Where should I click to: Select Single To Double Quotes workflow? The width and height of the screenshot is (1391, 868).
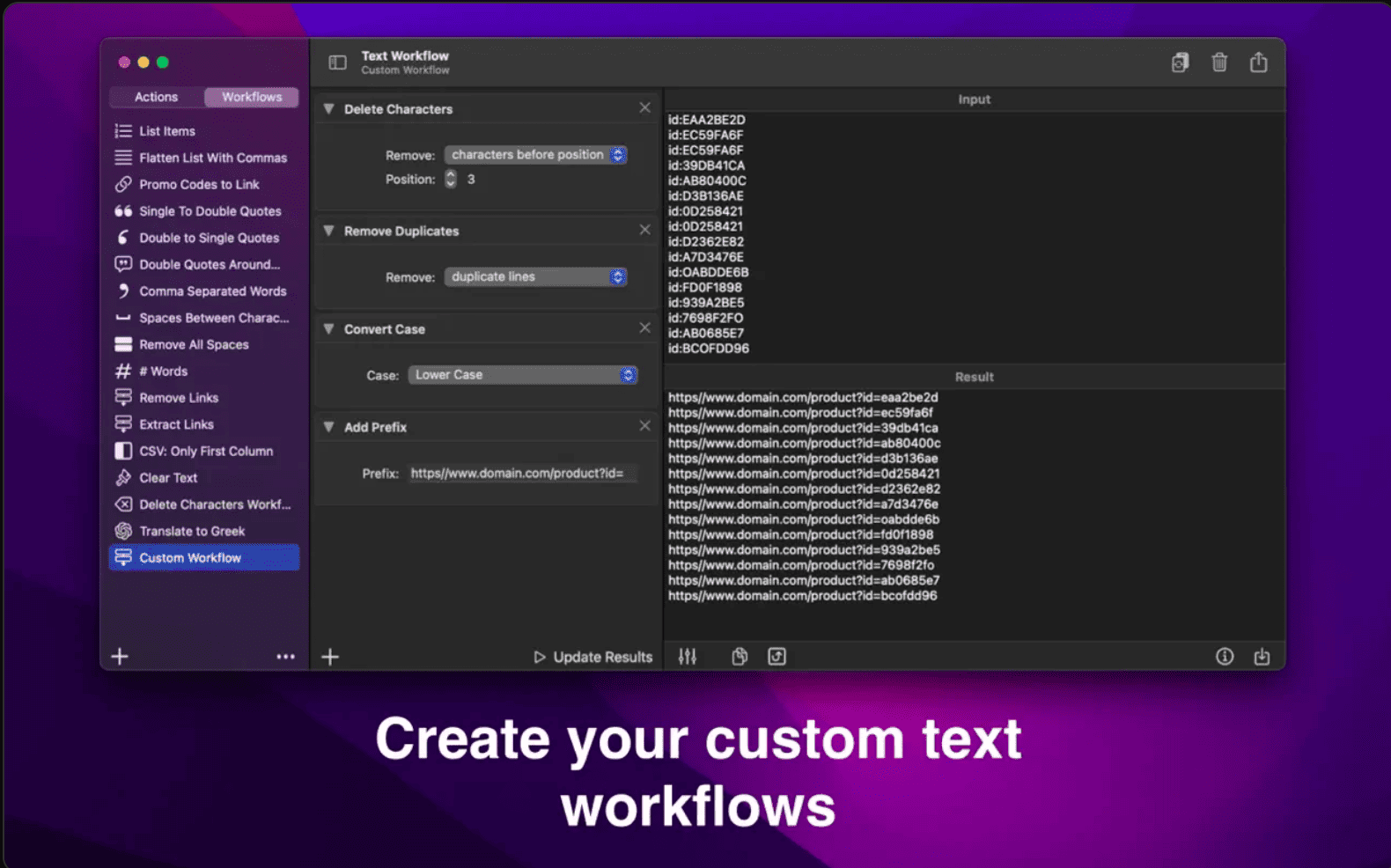(x=204, y=211)
